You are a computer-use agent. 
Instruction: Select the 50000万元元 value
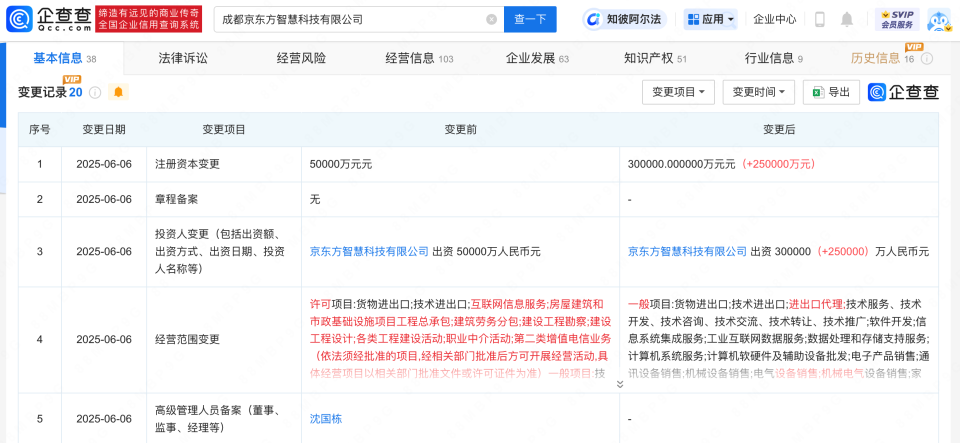(x=341, y=165)
